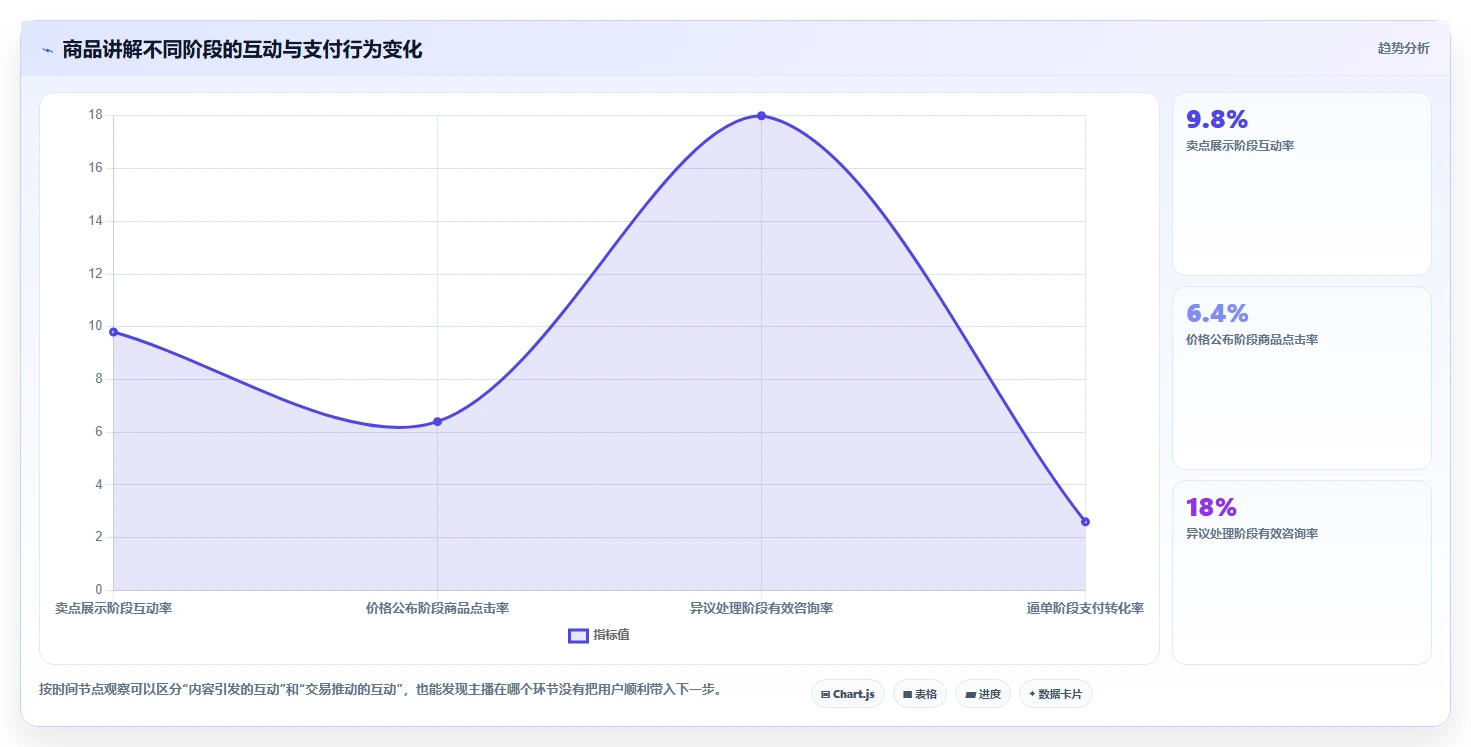Select the 表格 tag
Screen dimensions: 1471x747
(919, 694)
